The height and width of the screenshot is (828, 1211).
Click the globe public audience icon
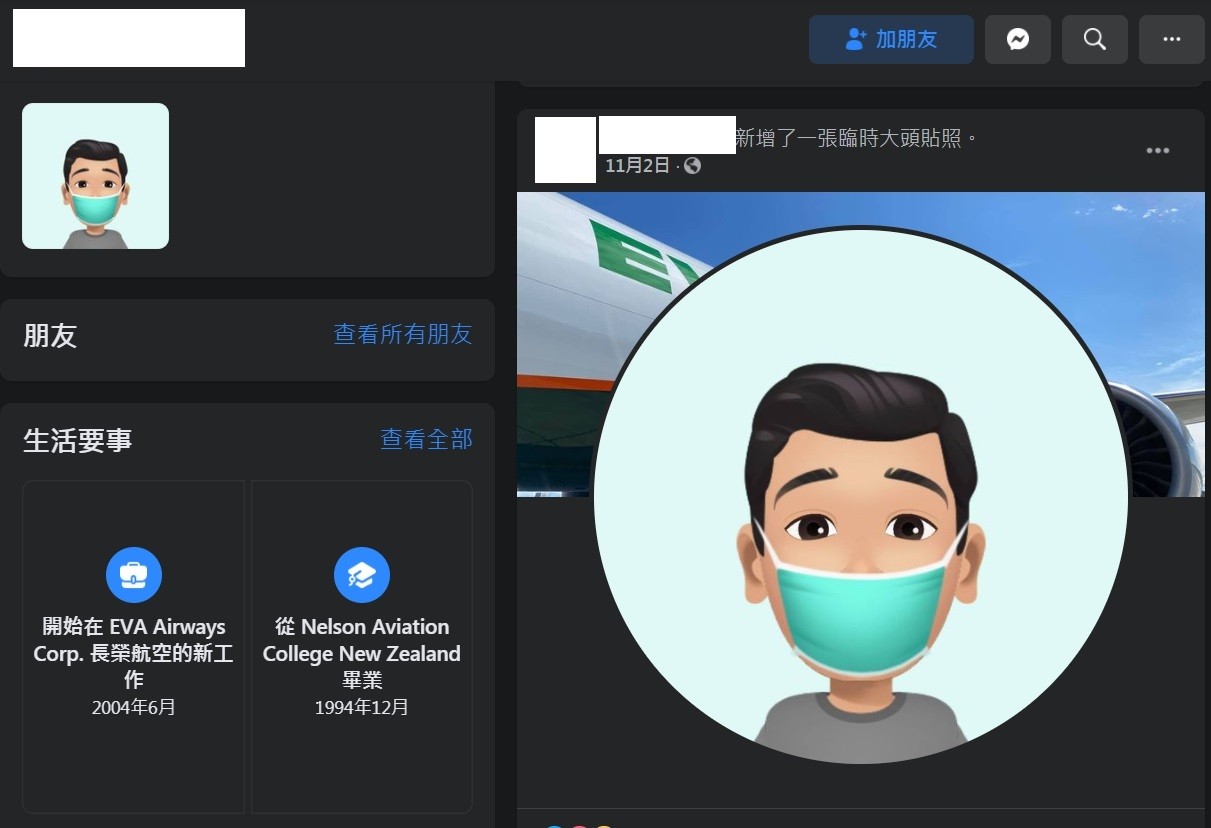point(692,166)
